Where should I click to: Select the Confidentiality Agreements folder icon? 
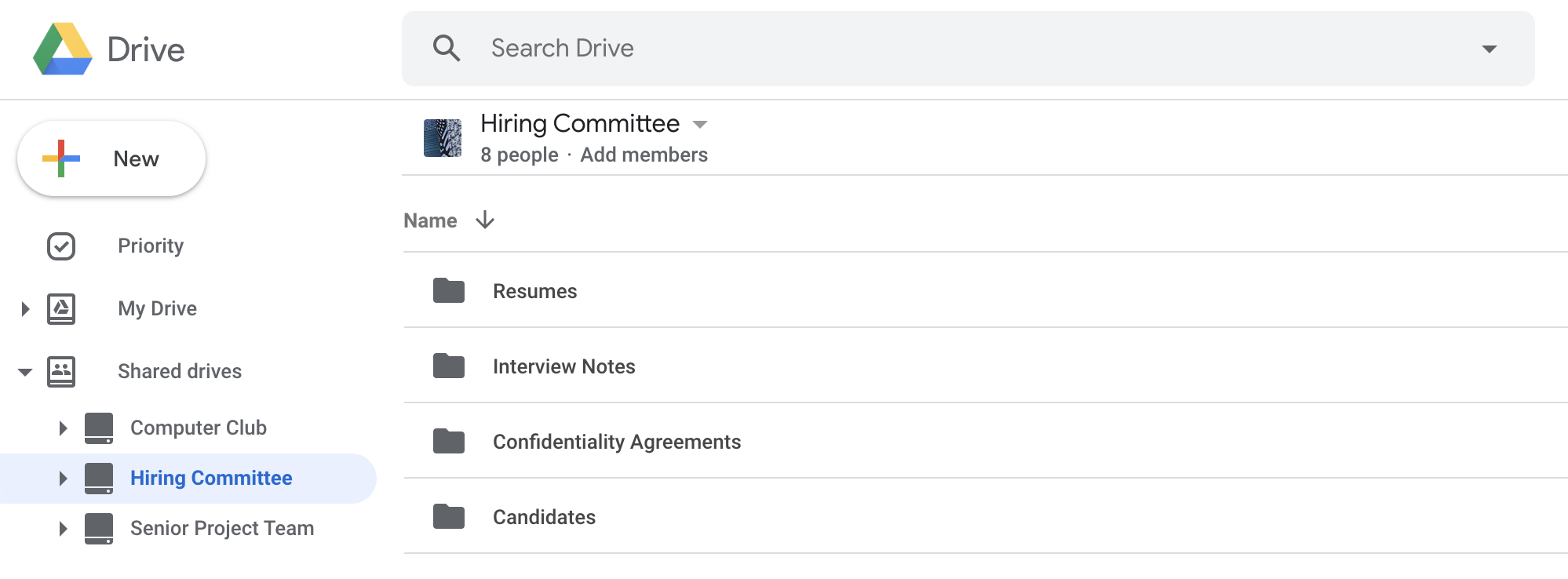pyautogui.click(x=447, y=441)
